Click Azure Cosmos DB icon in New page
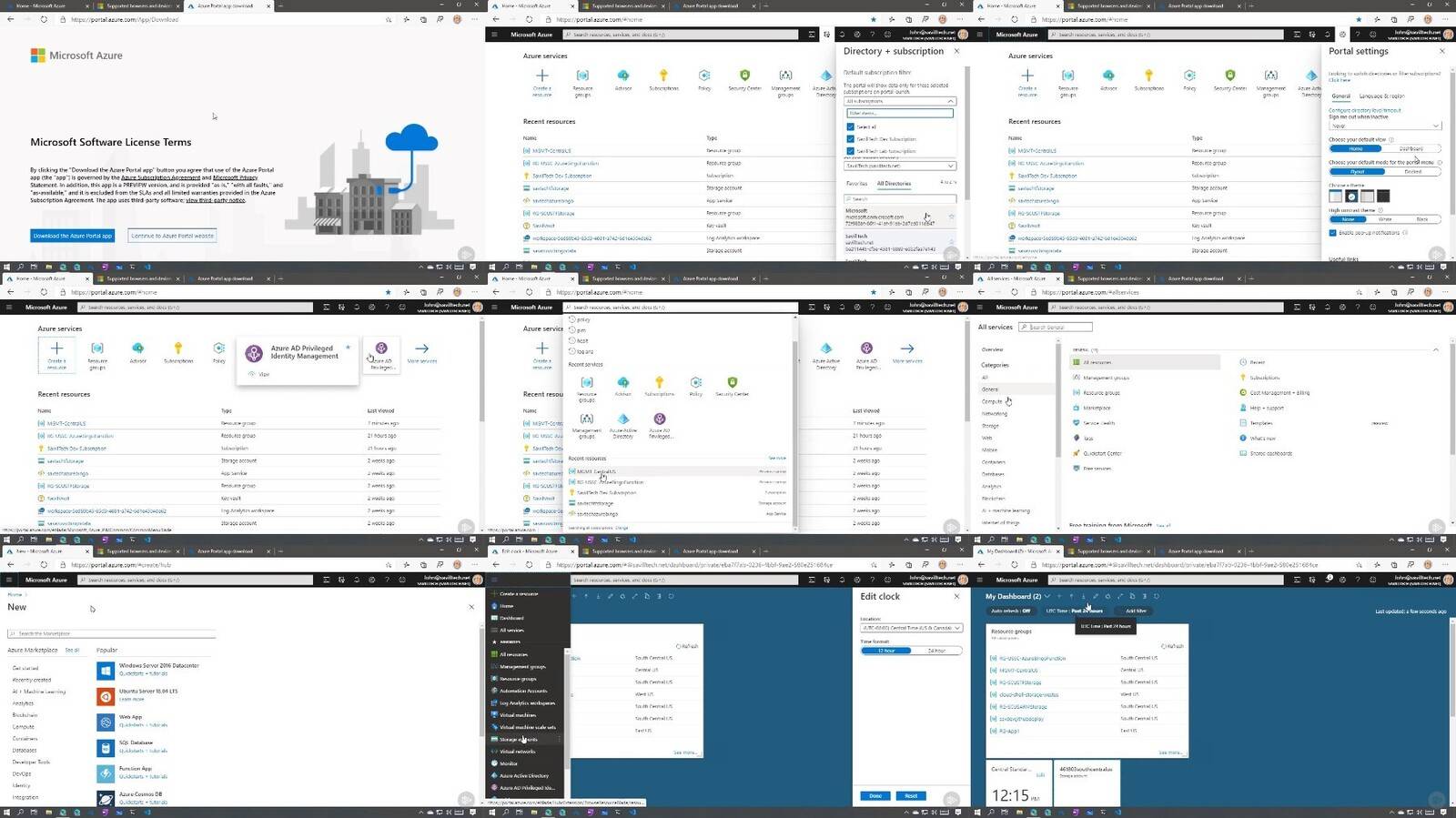 pos(106,799)
